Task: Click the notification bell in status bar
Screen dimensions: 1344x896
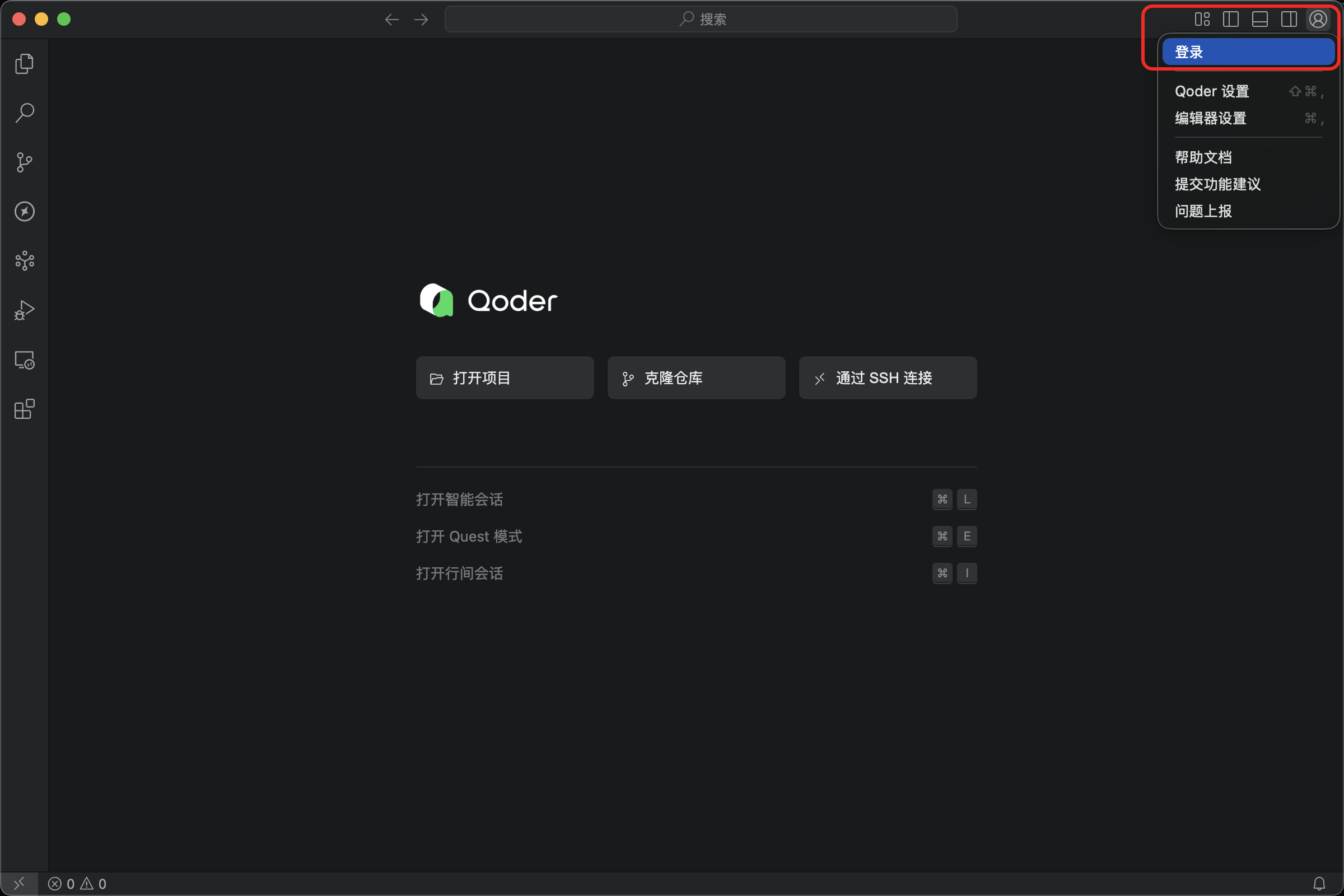Action: point(1319,884)
